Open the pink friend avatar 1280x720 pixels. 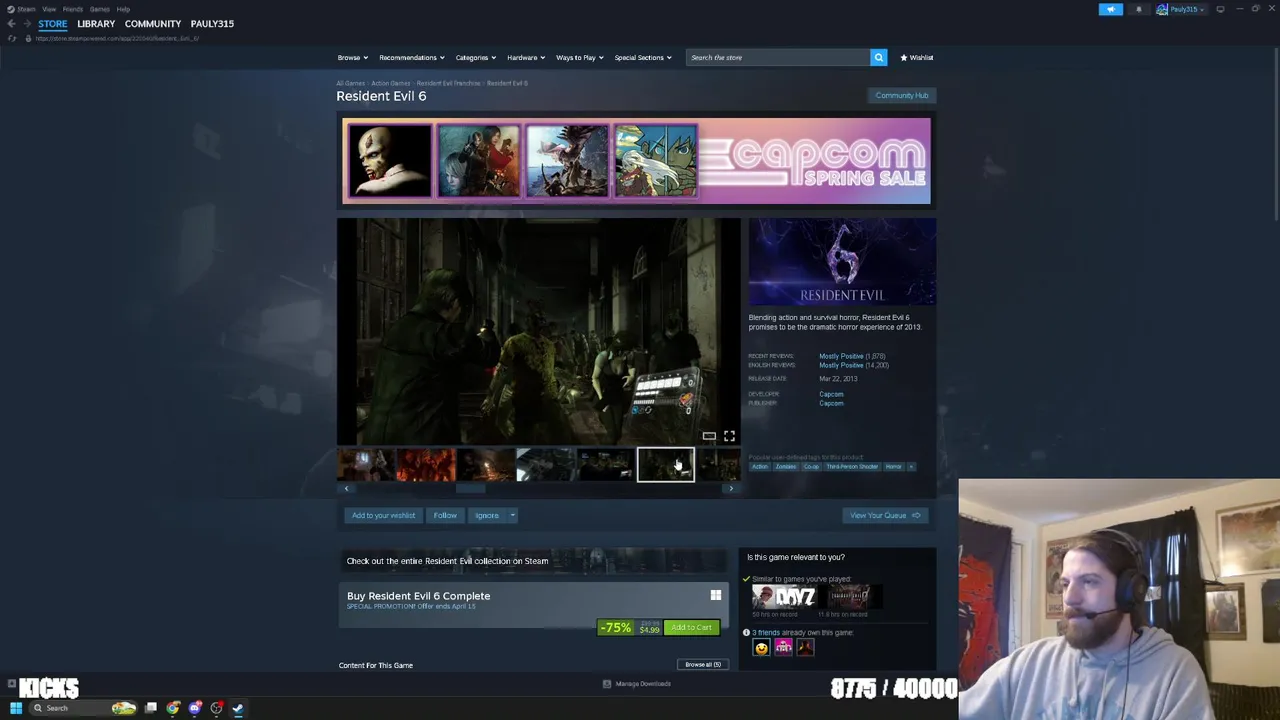tap(783, 648)
